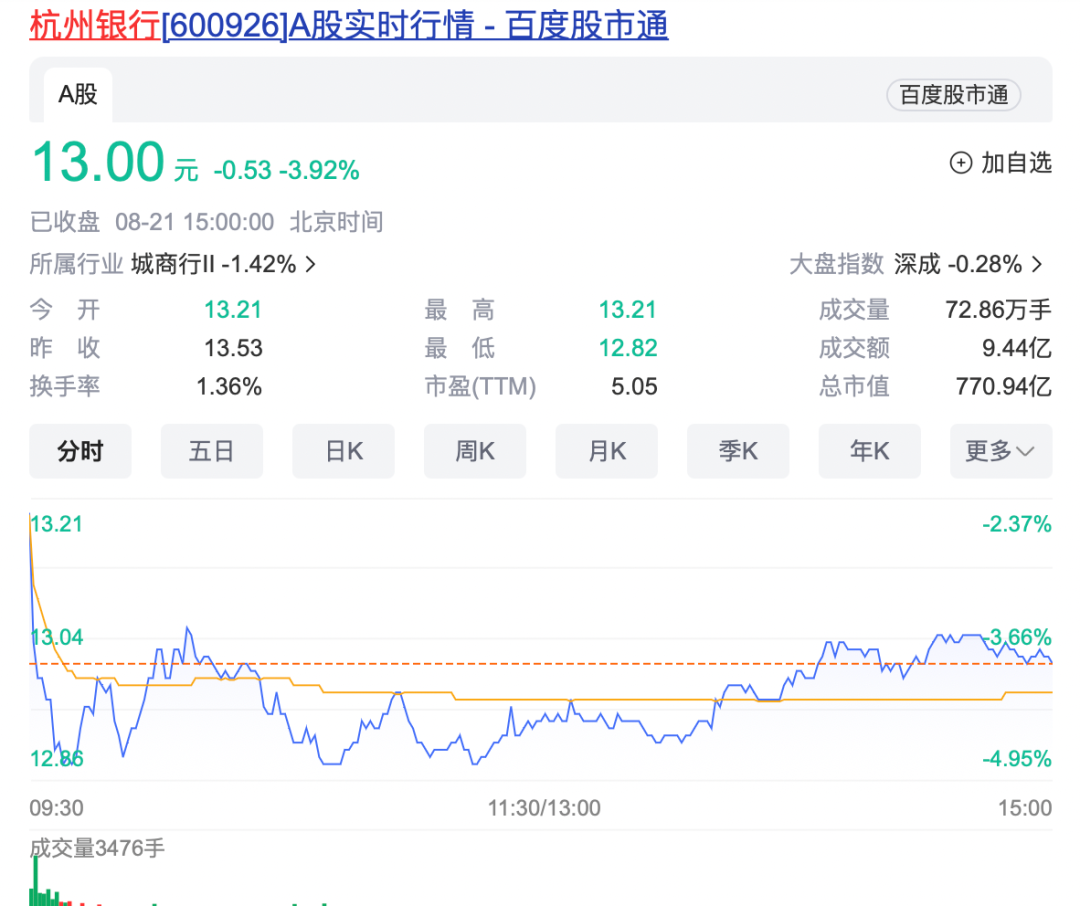Click the chart axis label -3.66%

1017,637
